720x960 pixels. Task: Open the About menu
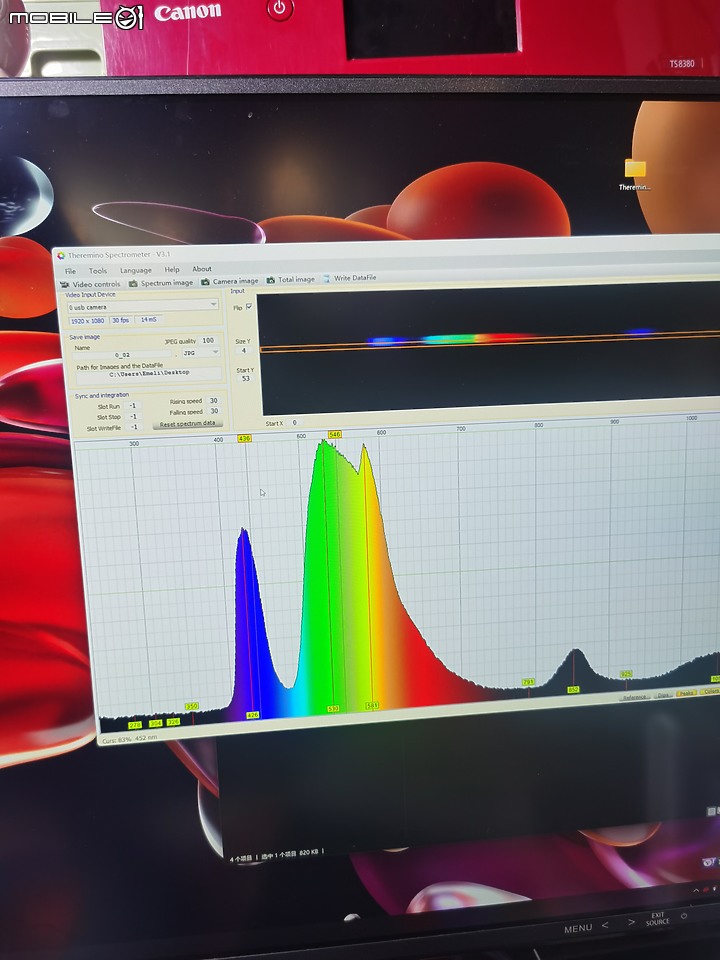[201, 269]
